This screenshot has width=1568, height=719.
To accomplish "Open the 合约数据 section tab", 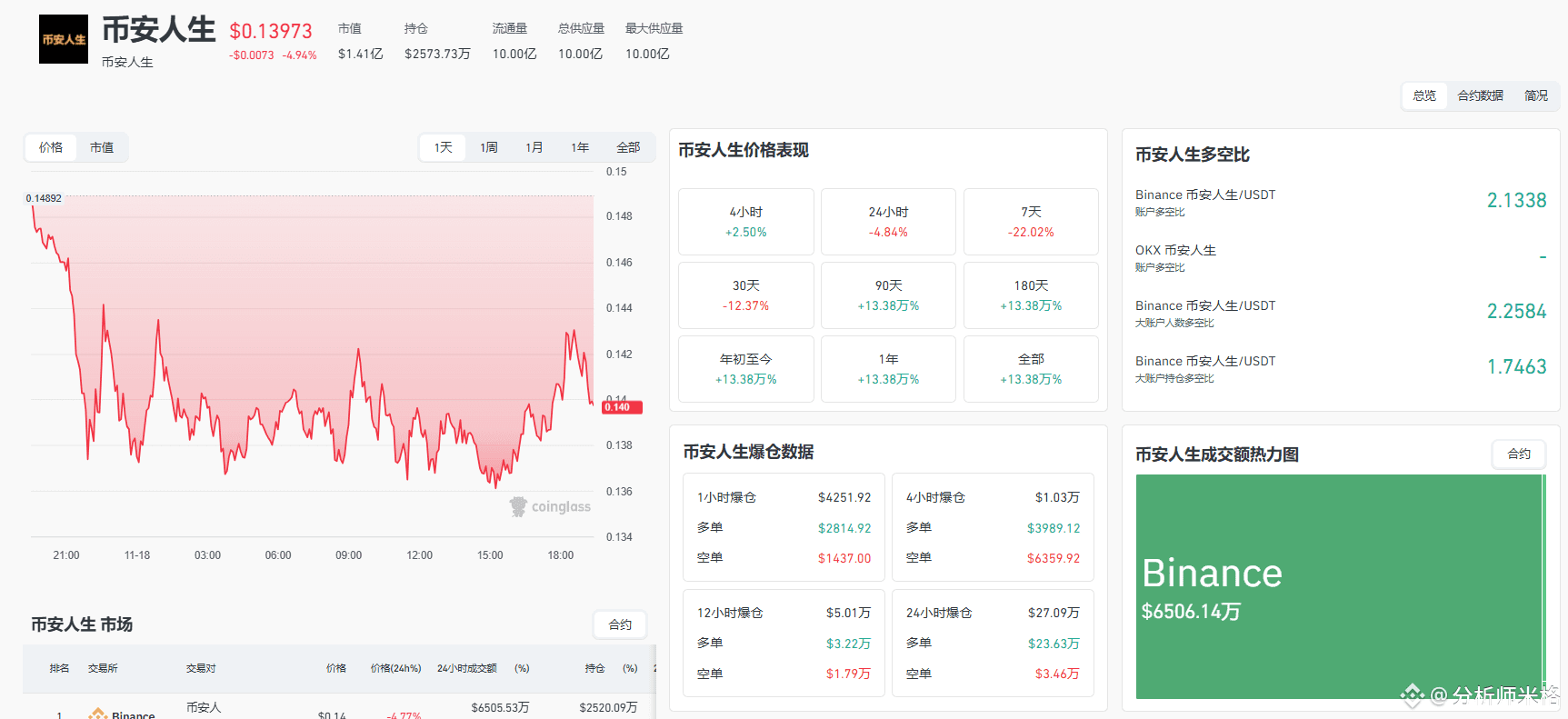I will point(1480,95).
